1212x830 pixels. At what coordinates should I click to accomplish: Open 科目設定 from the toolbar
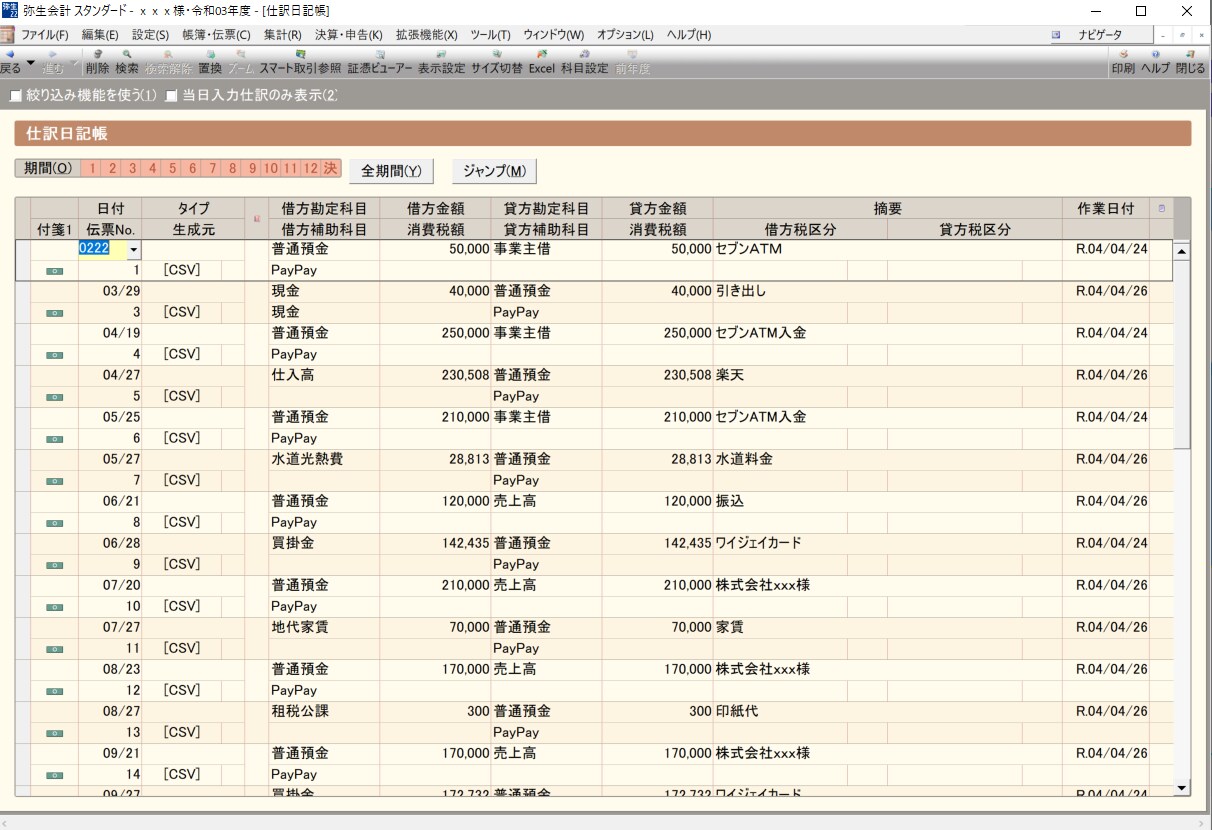[584, 62]
